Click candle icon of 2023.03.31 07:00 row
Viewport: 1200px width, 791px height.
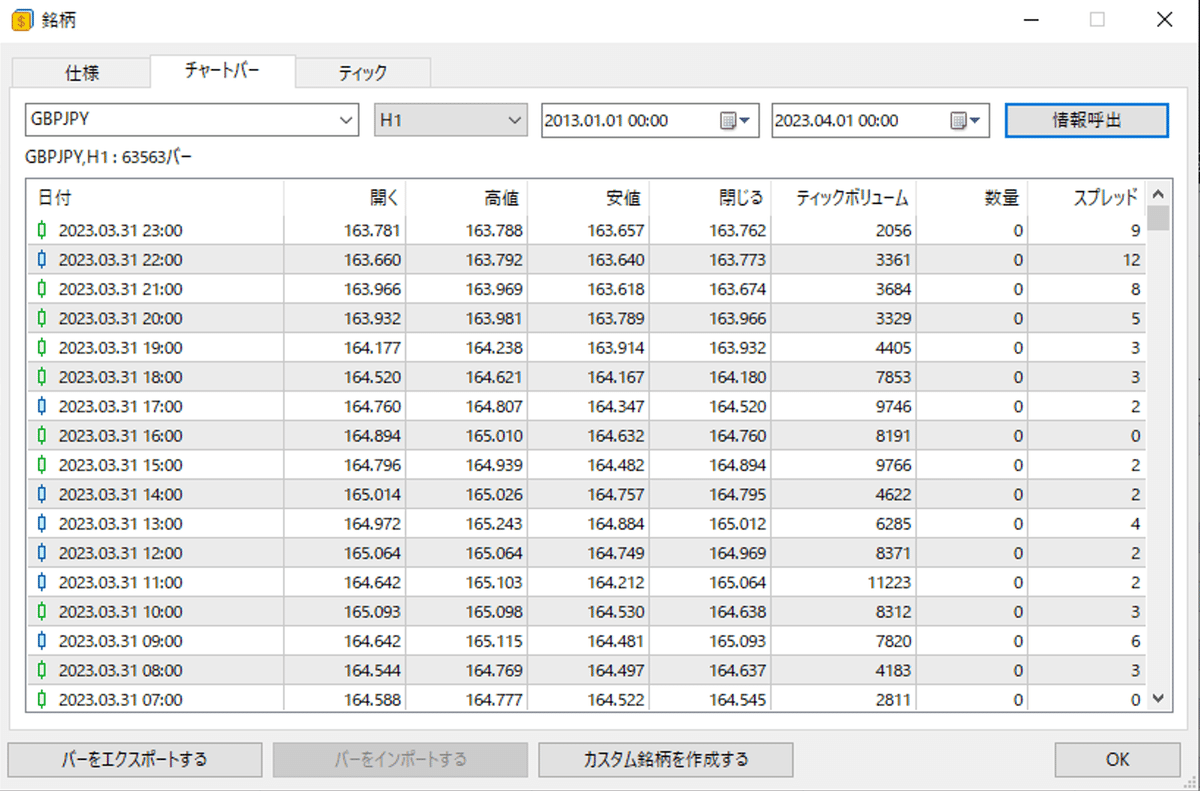pos(42,700)
